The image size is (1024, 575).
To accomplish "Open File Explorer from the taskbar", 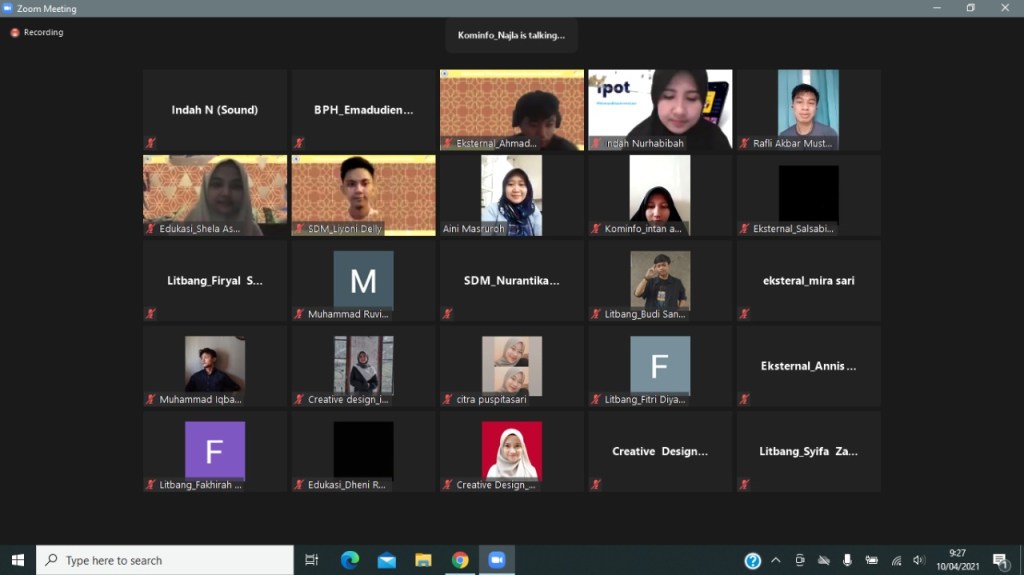I will point(423,560).
